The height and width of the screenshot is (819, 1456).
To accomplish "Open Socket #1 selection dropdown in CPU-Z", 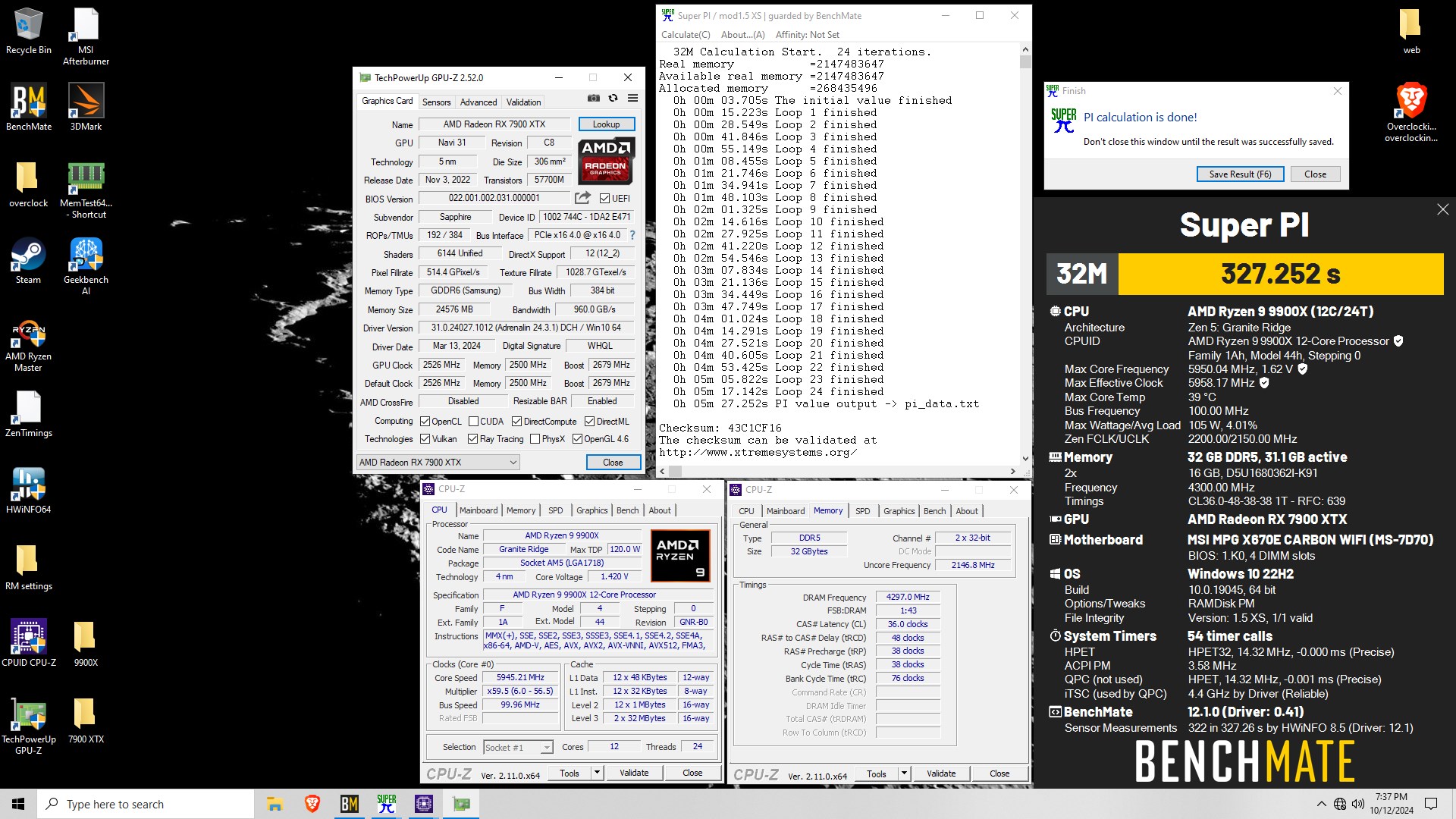I will pyautogui.click(x=518, y=748).
